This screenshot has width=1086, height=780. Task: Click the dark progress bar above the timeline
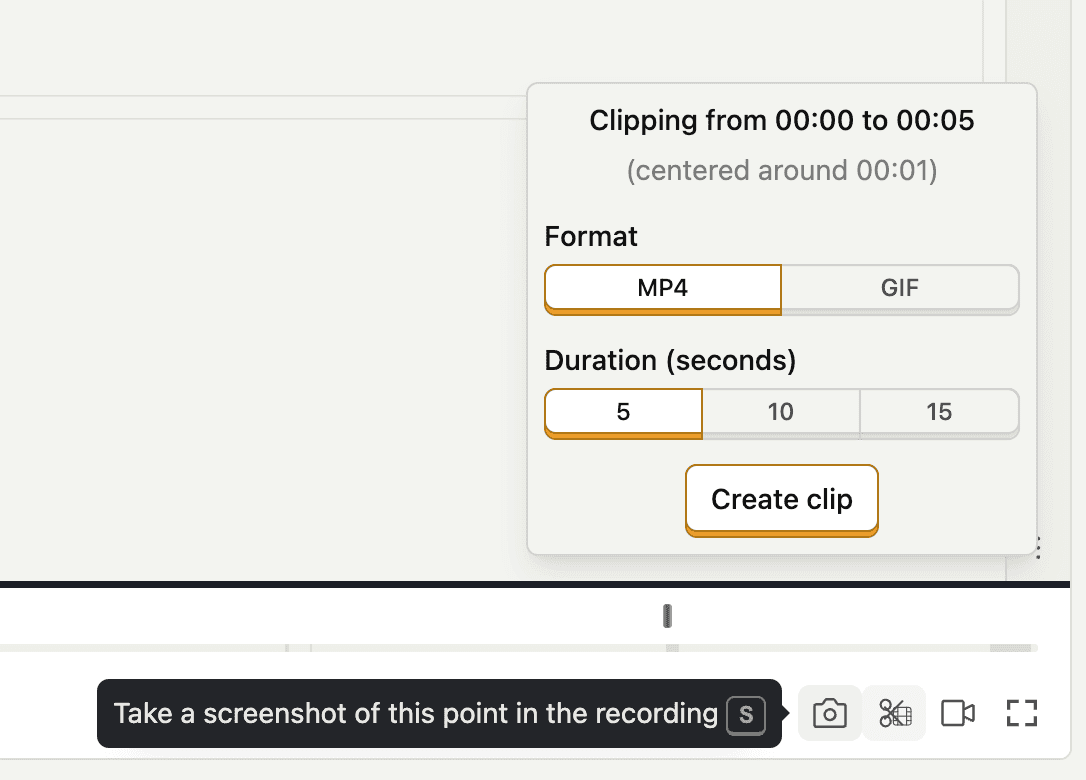pos(400,583)
